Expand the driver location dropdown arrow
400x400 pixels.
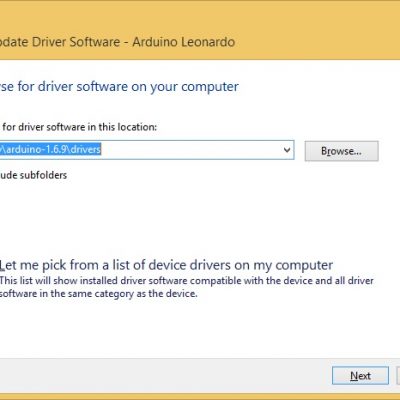point(287,150)
